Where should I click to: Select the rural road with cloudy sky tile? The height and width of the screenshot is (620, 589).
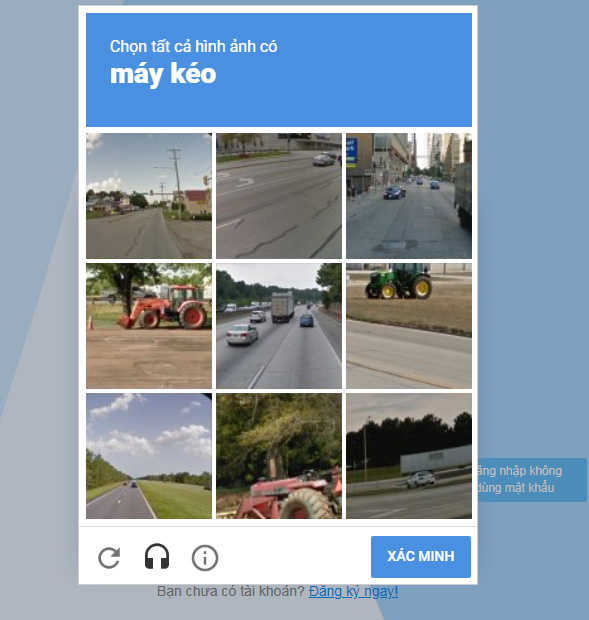coord(149,456)
